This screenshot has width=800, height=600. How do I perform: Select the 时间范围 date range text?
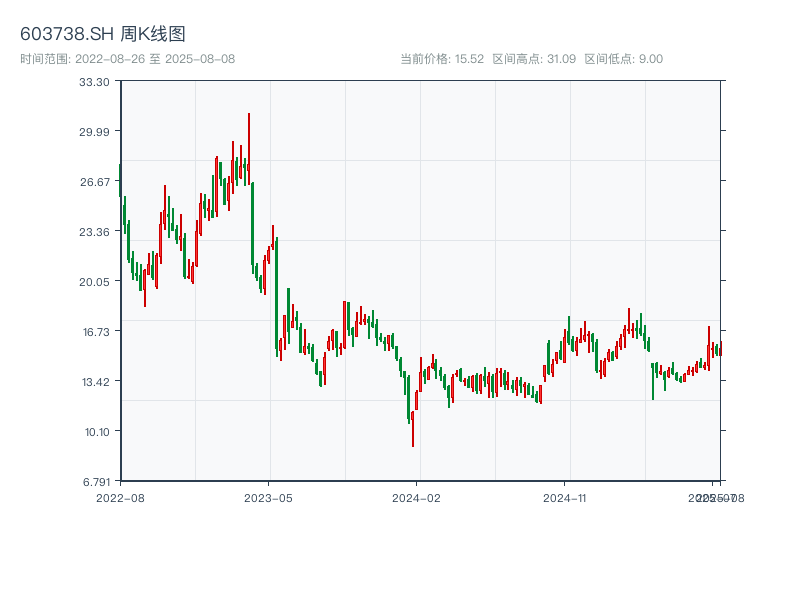128,59
